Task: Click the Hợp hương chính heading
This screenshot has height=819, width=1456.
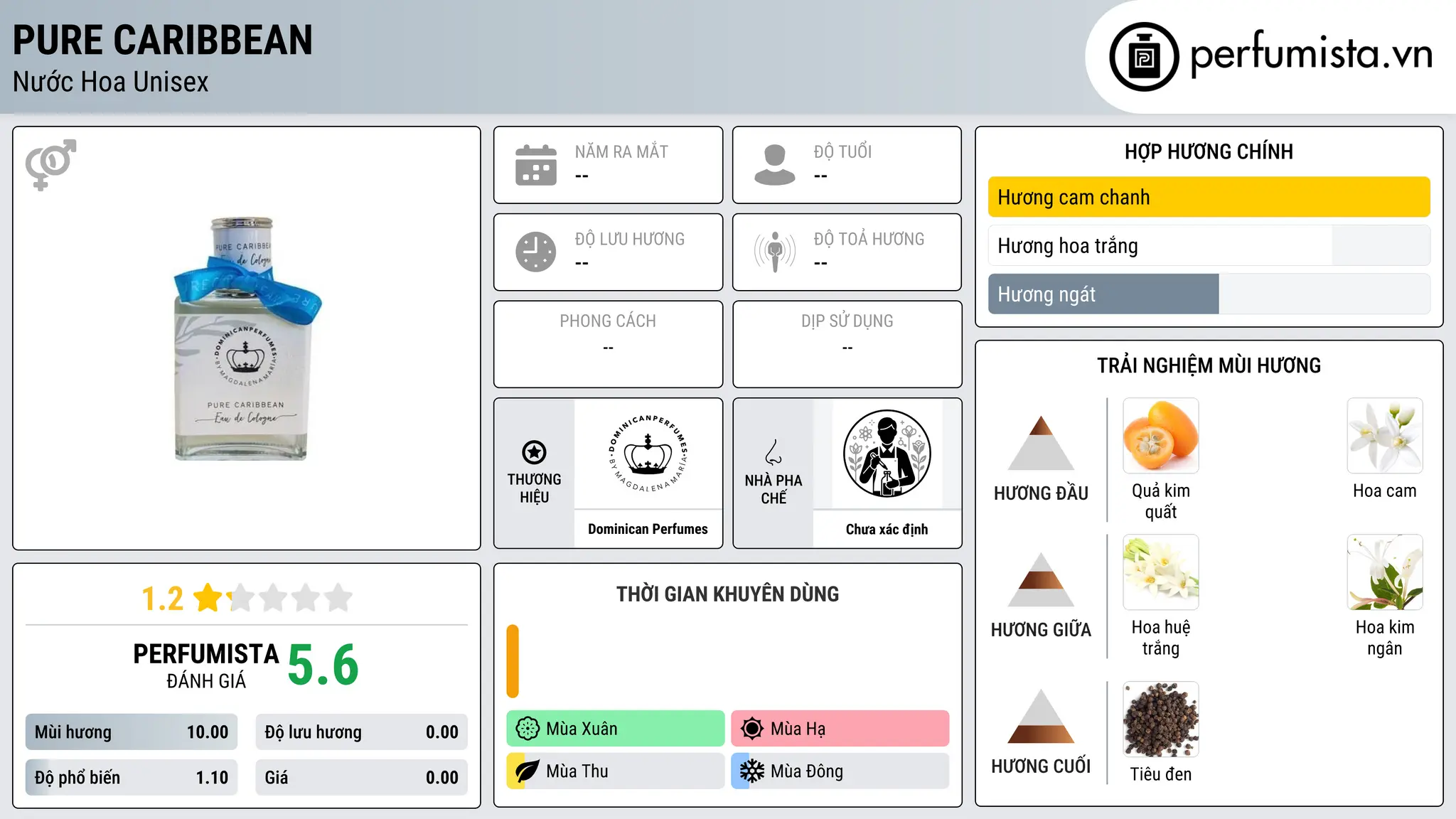Action: point(1209,151)
